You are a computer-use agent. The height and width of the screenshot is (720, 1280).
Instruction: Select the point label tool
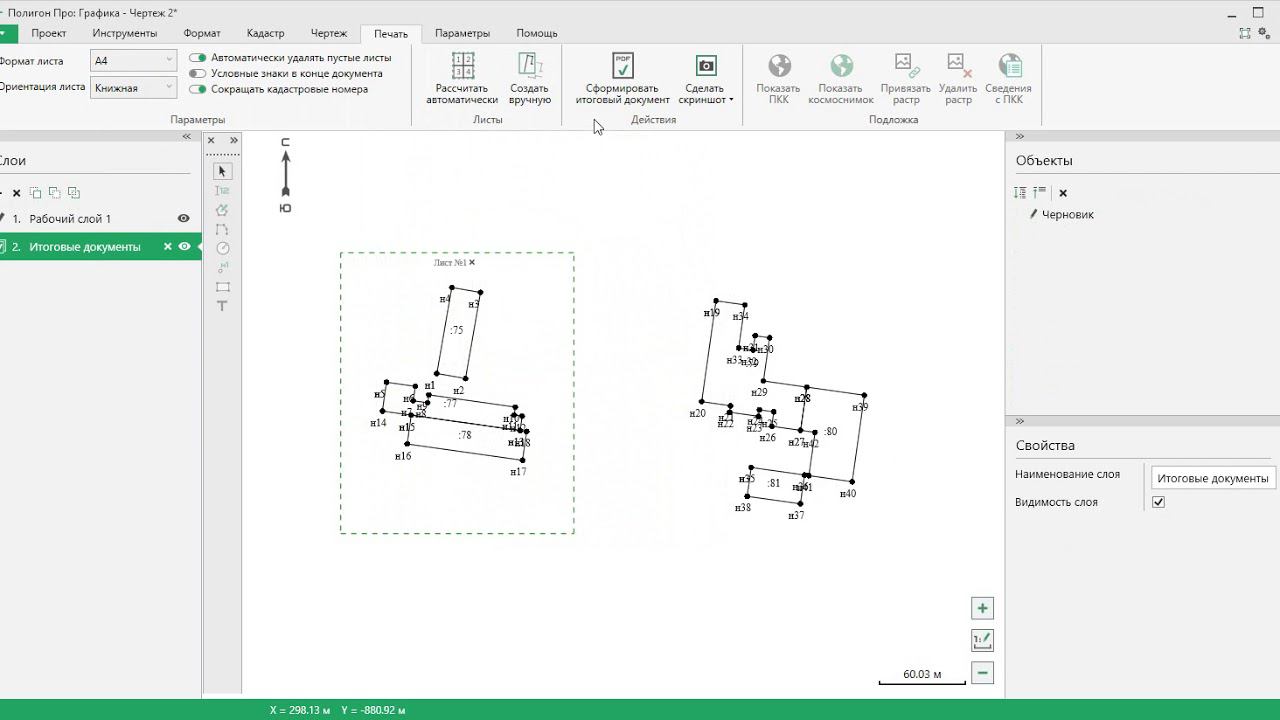click(x=223, y=267)
